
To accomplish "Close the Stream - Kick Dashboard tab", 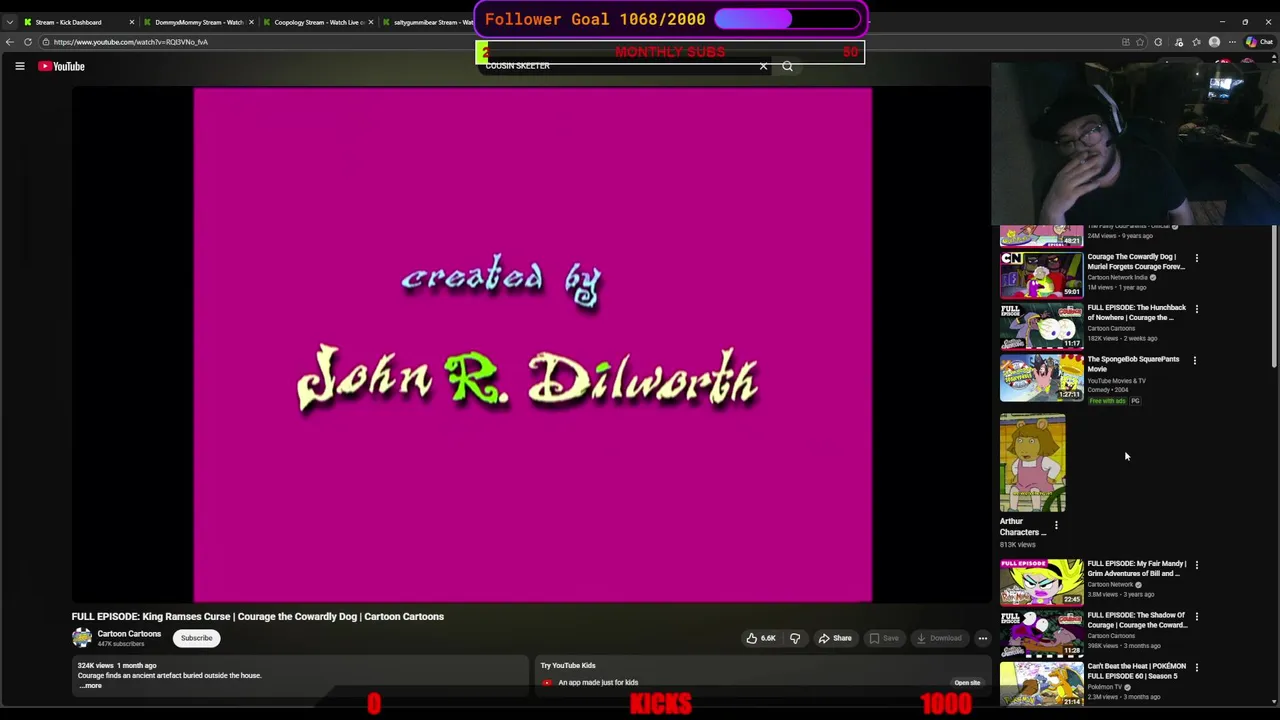I will (x=131, y=22).
